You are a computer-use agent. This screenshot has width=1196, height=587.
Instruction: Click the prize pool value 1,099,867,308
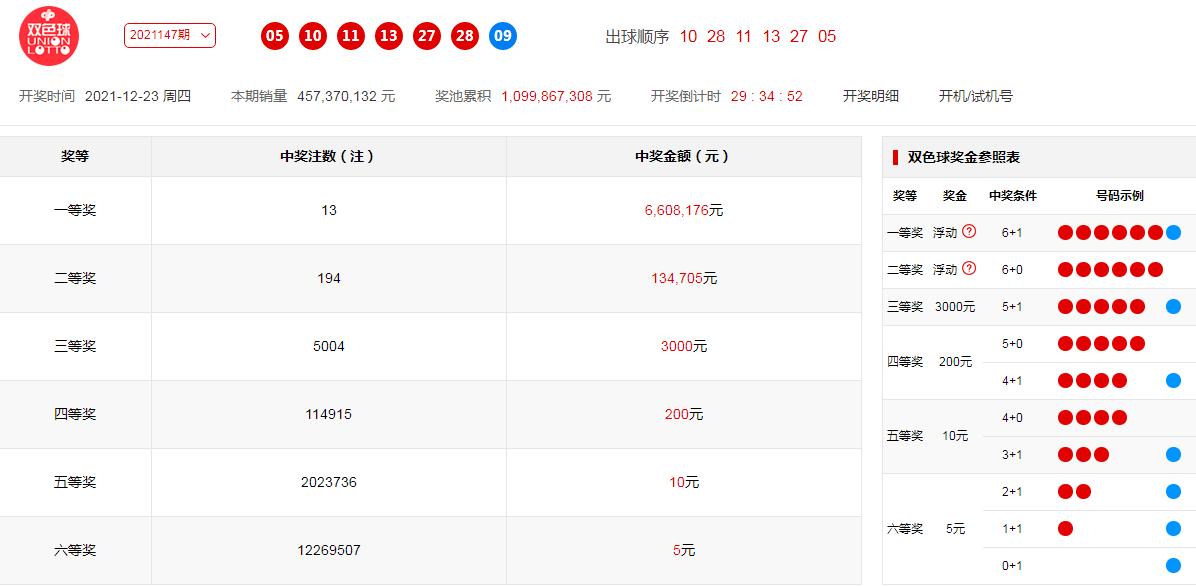coord(547,96)
